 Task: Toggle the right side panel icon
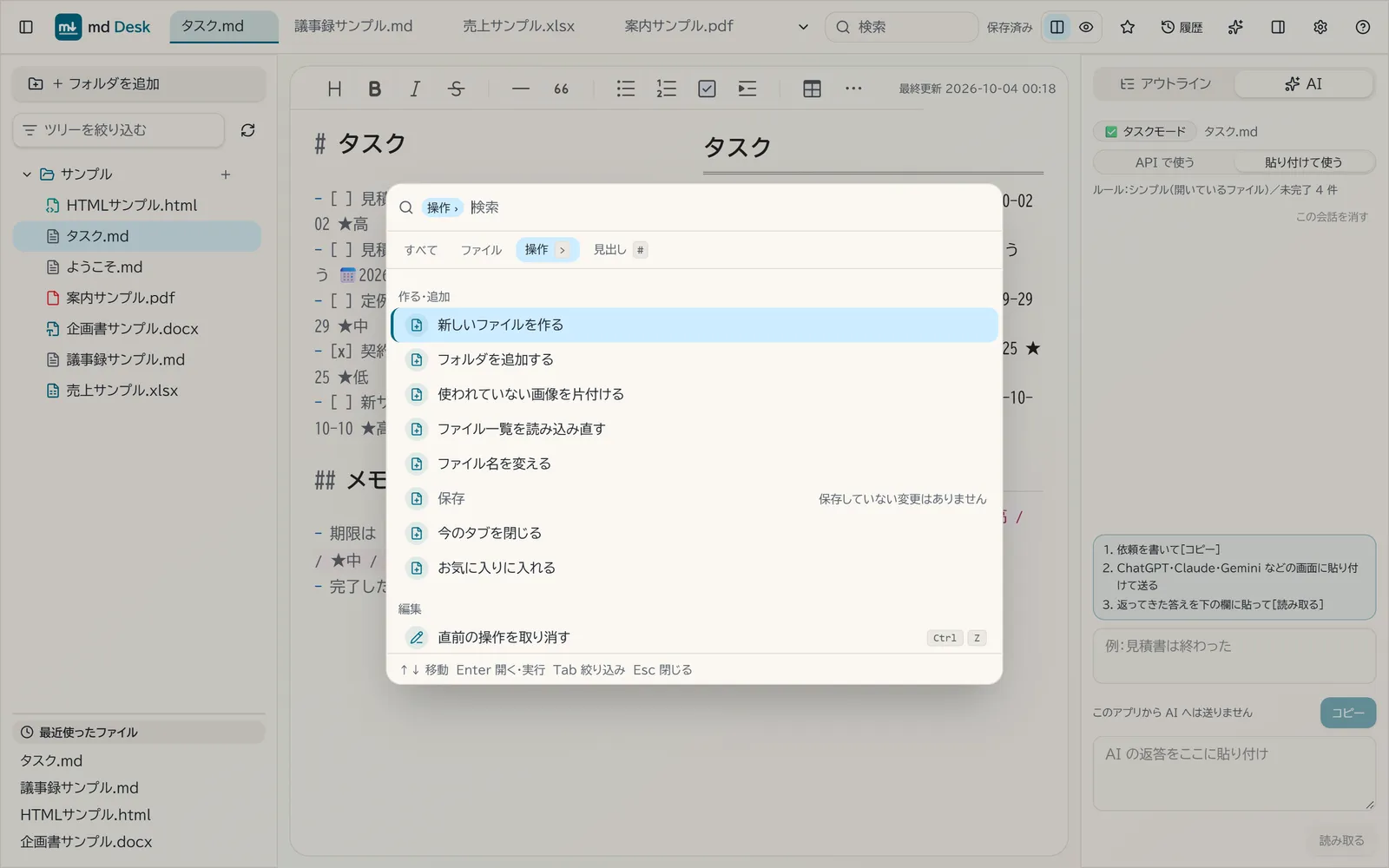tap(1278, 27)
